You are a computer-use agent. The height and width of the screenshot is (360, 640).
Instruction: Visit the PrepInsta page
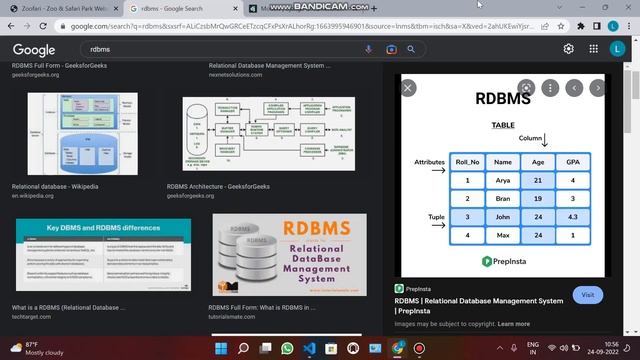click(588, 295)
